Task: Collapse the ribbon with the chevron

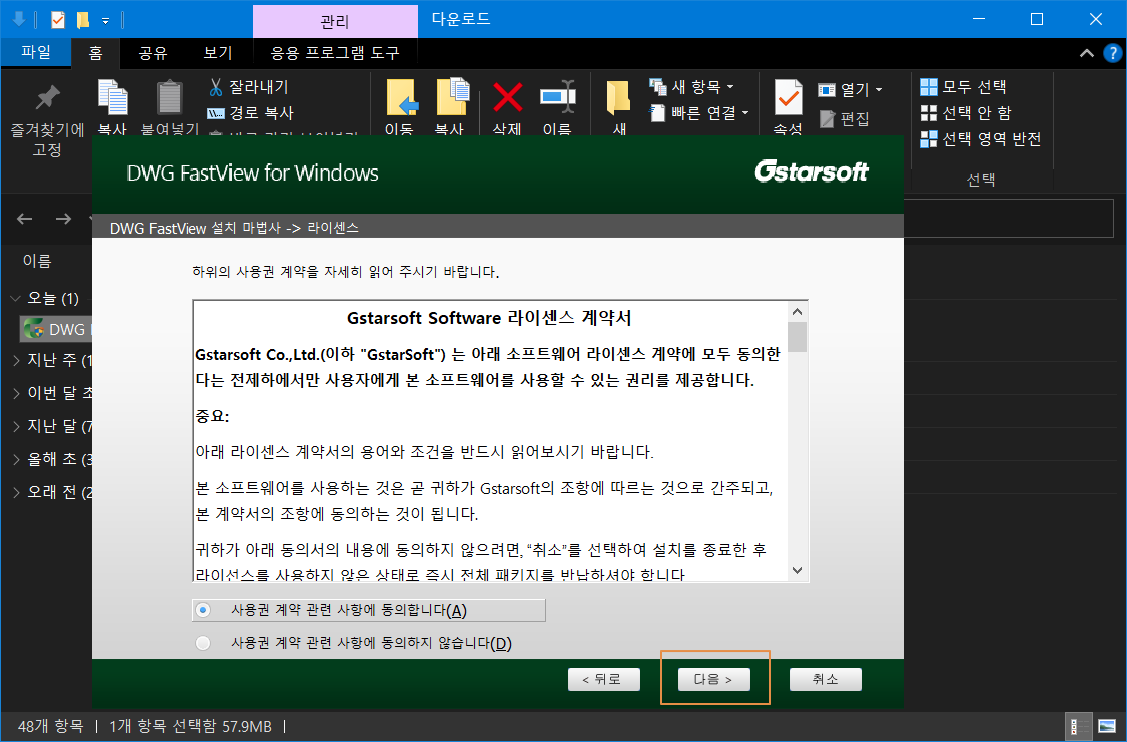Action: coord(1087,53)
